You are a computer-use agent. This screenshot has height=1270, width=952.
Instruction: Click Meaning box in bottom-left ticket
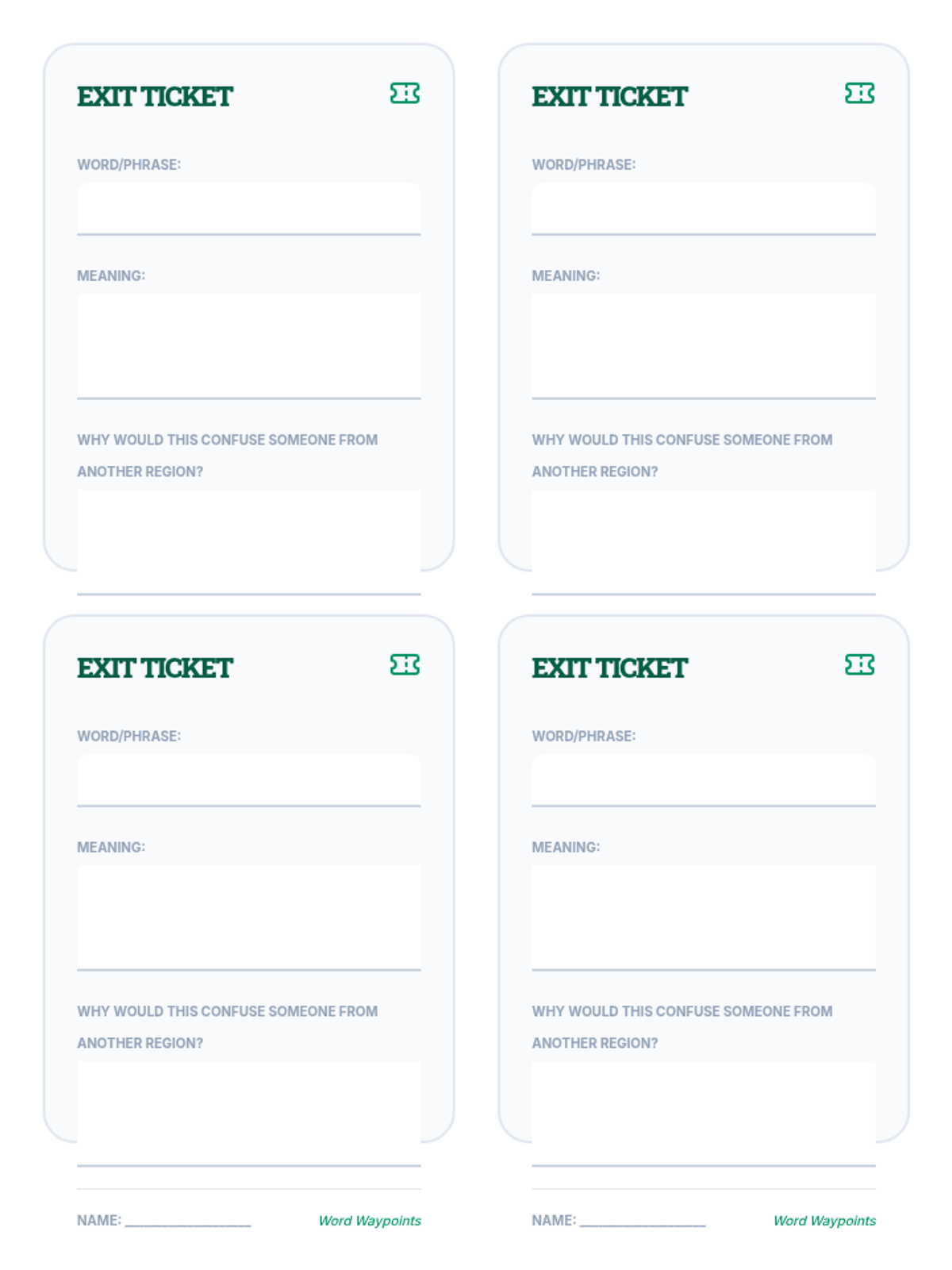[249, 918]
